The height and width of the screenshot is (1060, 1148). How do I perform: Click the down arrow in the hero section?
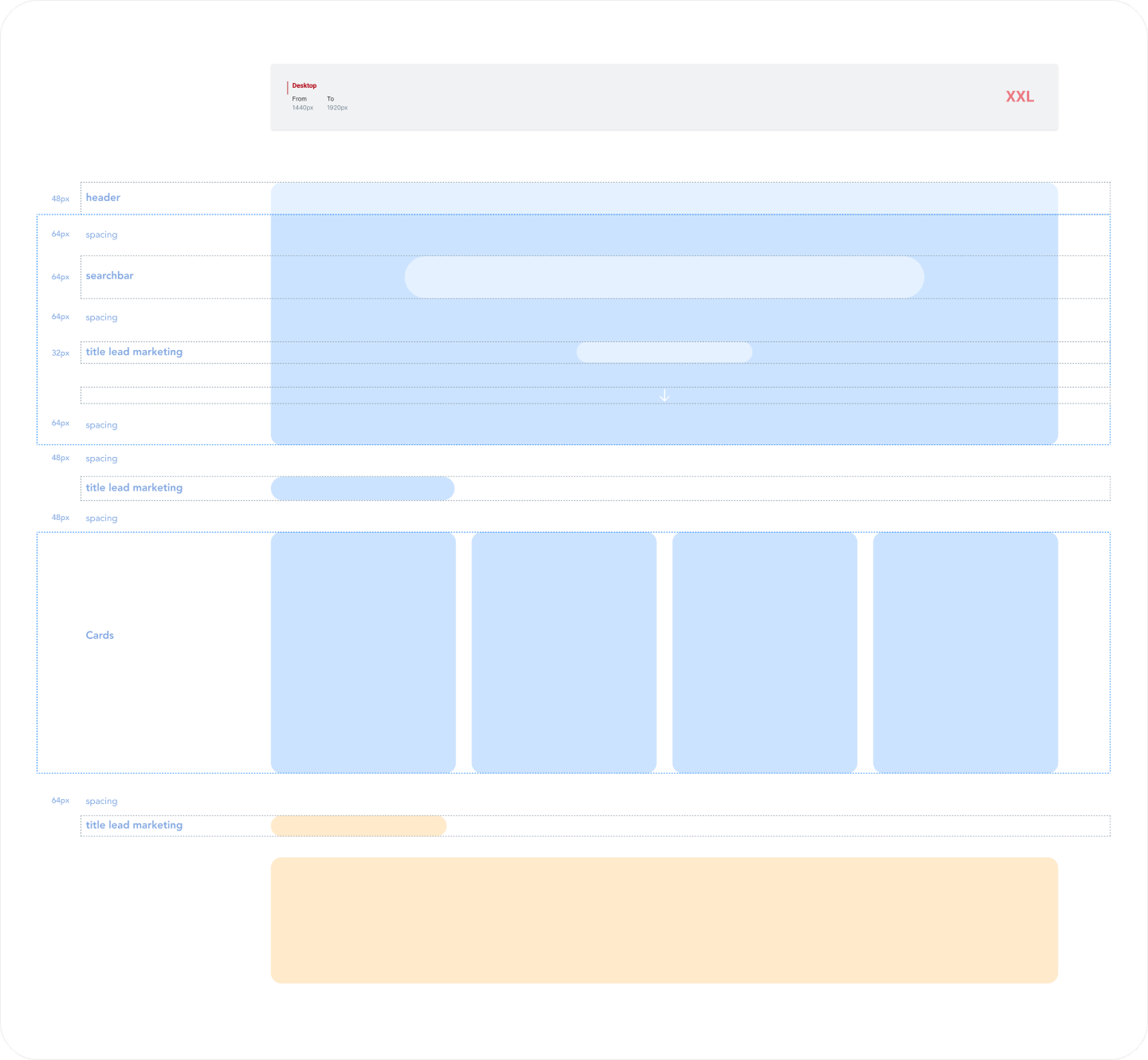pos(664,396)
